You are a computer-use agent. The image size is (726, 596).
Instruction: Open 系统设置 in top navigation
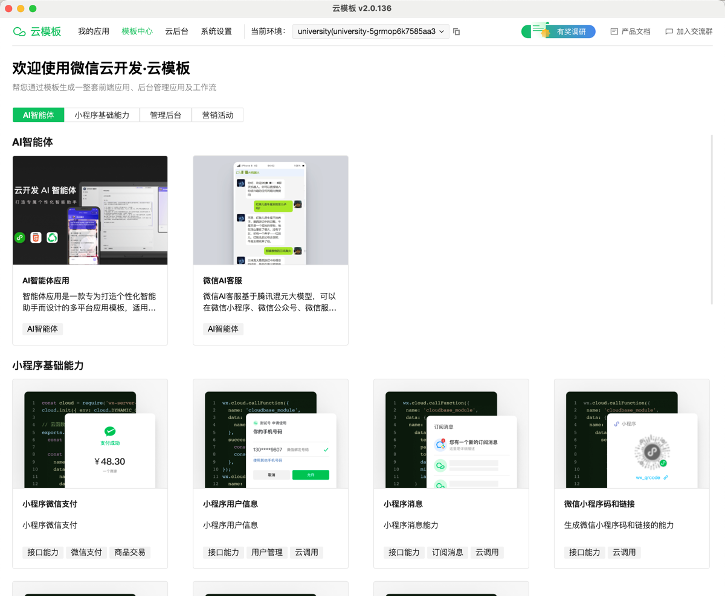216,31
